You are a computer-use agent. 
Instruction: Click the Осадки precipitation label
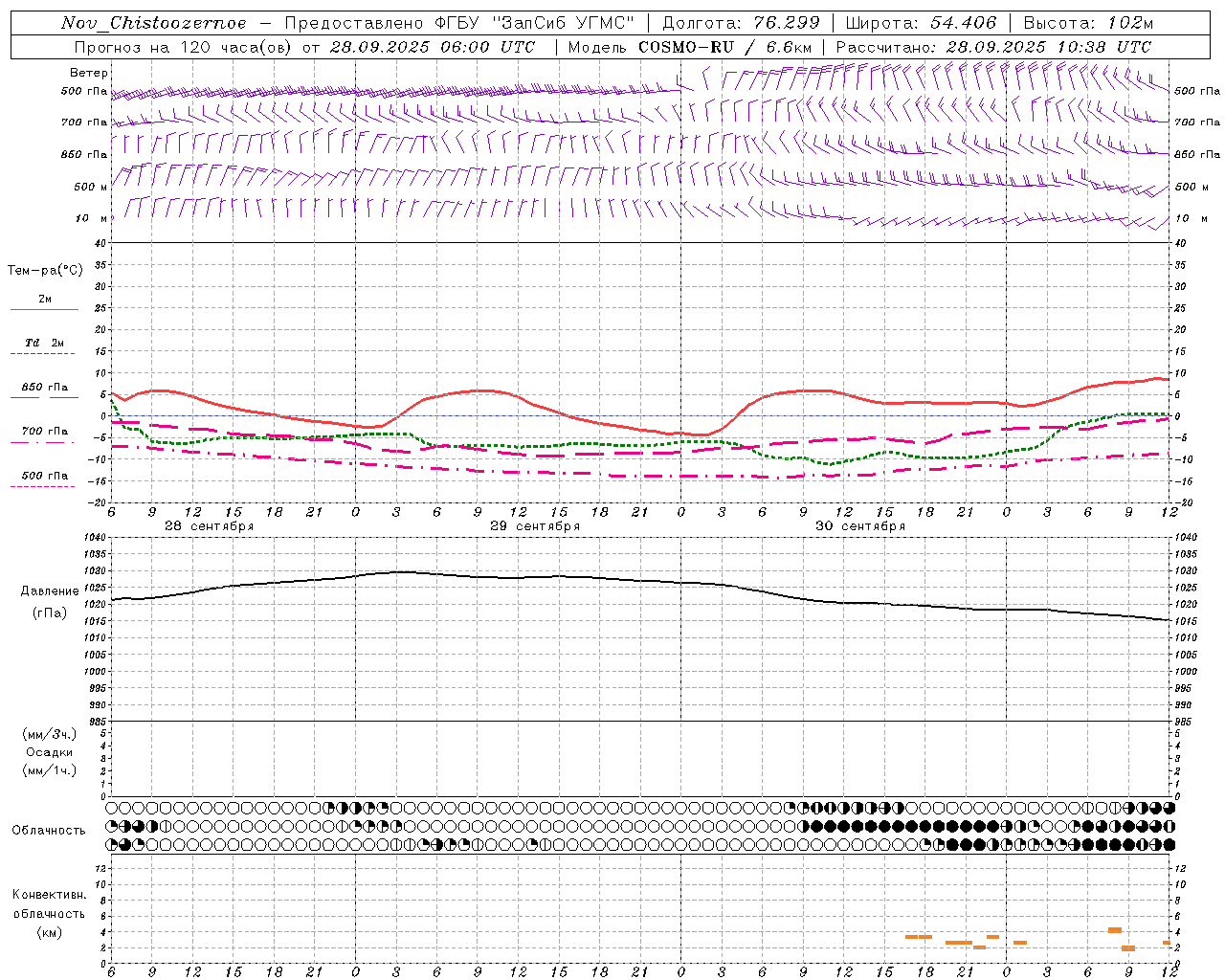click(50, 752)
